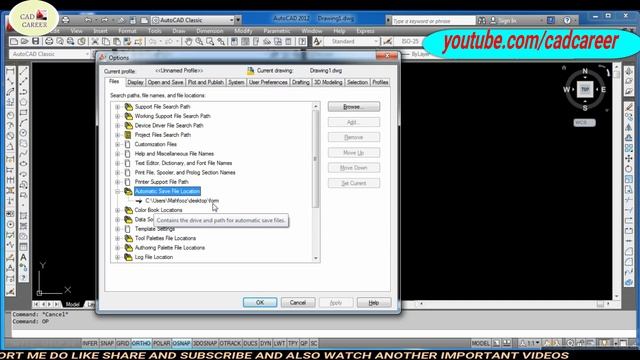Click the file locations list vertical scrollbar

(316, 182)
